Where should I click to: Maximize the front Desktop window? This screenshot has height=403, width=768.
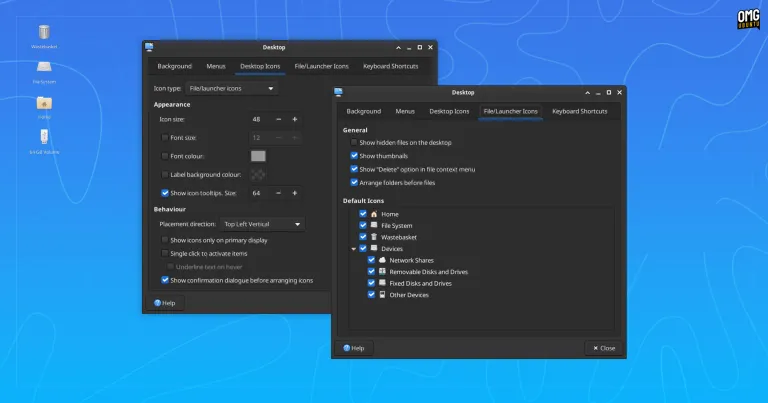coord(609,93)
